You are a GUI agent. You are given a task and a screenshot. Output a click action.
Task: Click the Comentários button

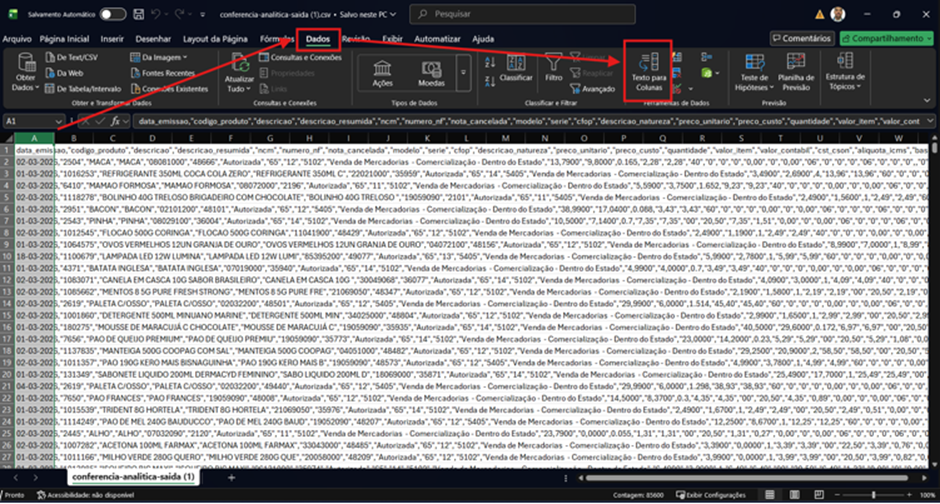point(802,38)
